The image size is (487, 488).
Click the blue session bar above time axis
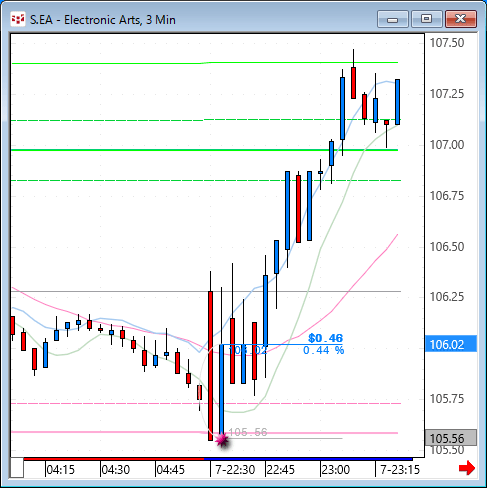308,459
